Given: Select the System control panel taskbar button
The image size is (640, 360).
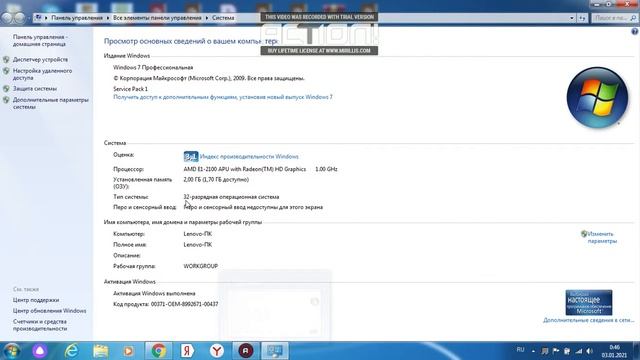Looking at the screenshot, I should point(275,351).
